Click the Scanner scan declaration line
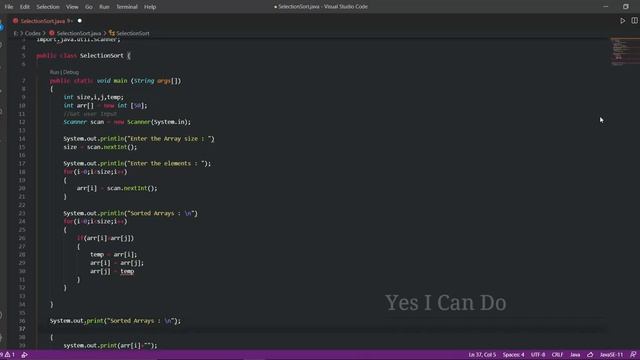 tap(127, 122)
